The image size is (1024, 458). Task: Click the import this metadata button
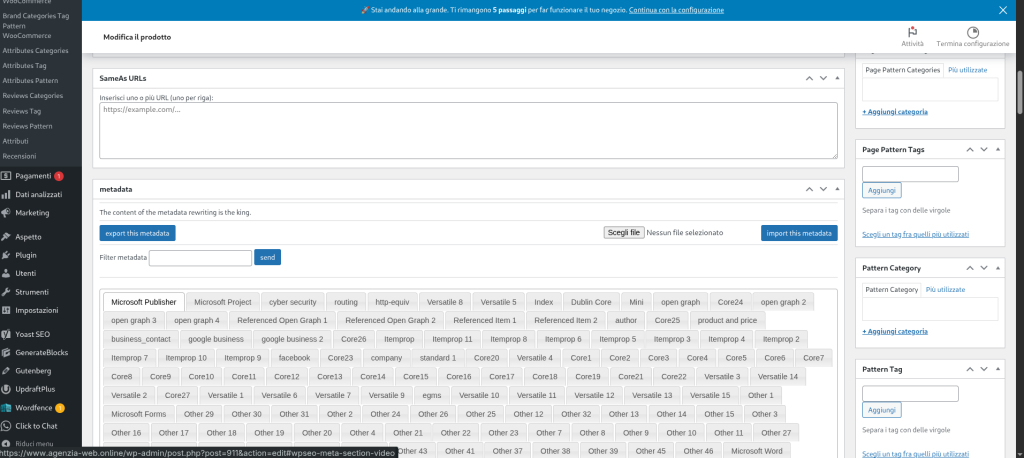pos(799,233)
